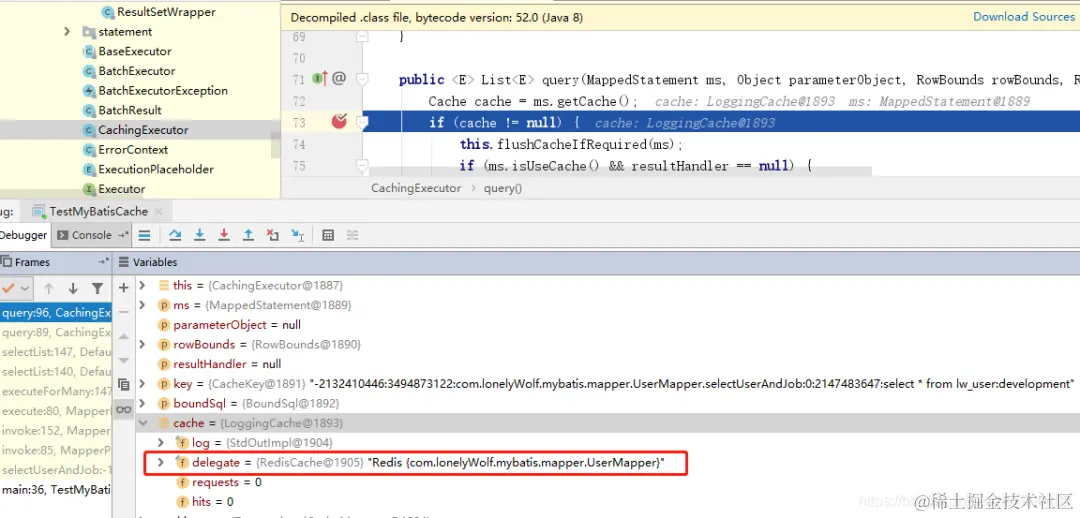This screenshot has width=1080, height=518.
Task: Click the implements-method gutter icon on line 71
Action: tap(319, 79)
